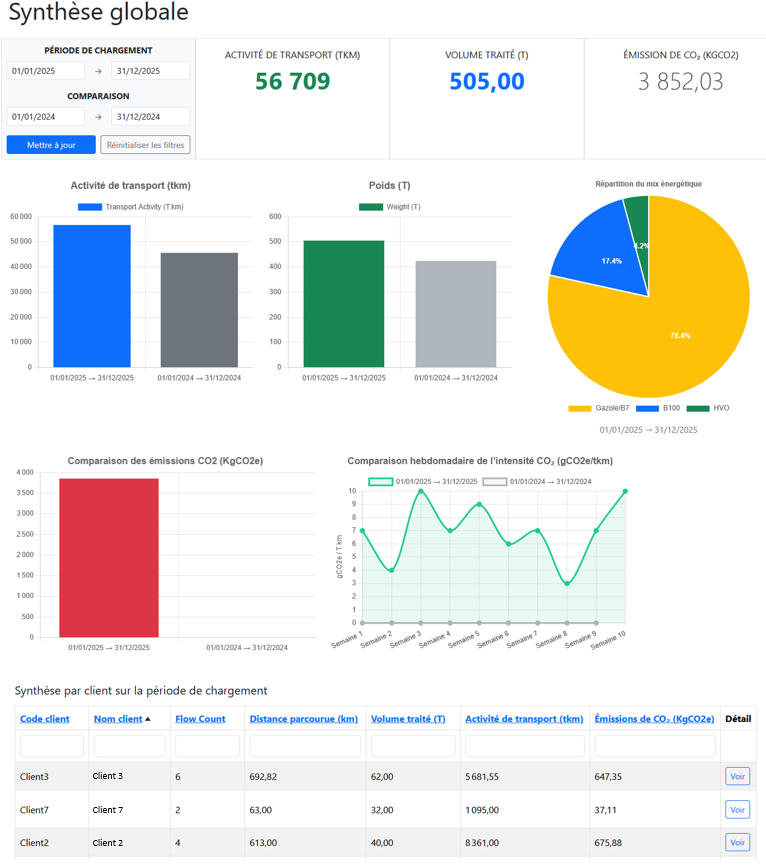Viewport: 766px width, 865px height.
Task: Sort table by Flow Count
Action: (200, 719)
